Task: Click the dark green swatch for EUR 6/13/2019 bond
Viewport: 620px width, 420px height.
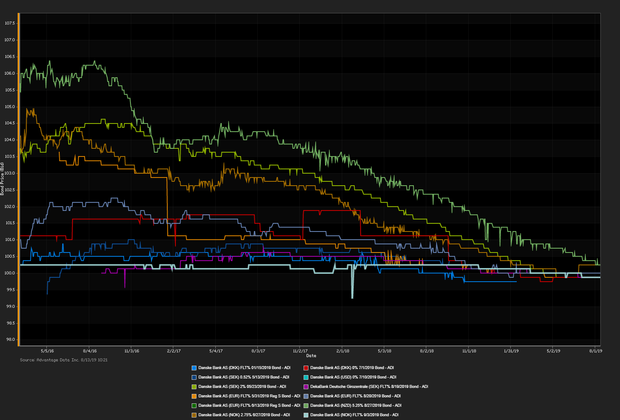Action: pyautogui.click(x=194, y=405)
